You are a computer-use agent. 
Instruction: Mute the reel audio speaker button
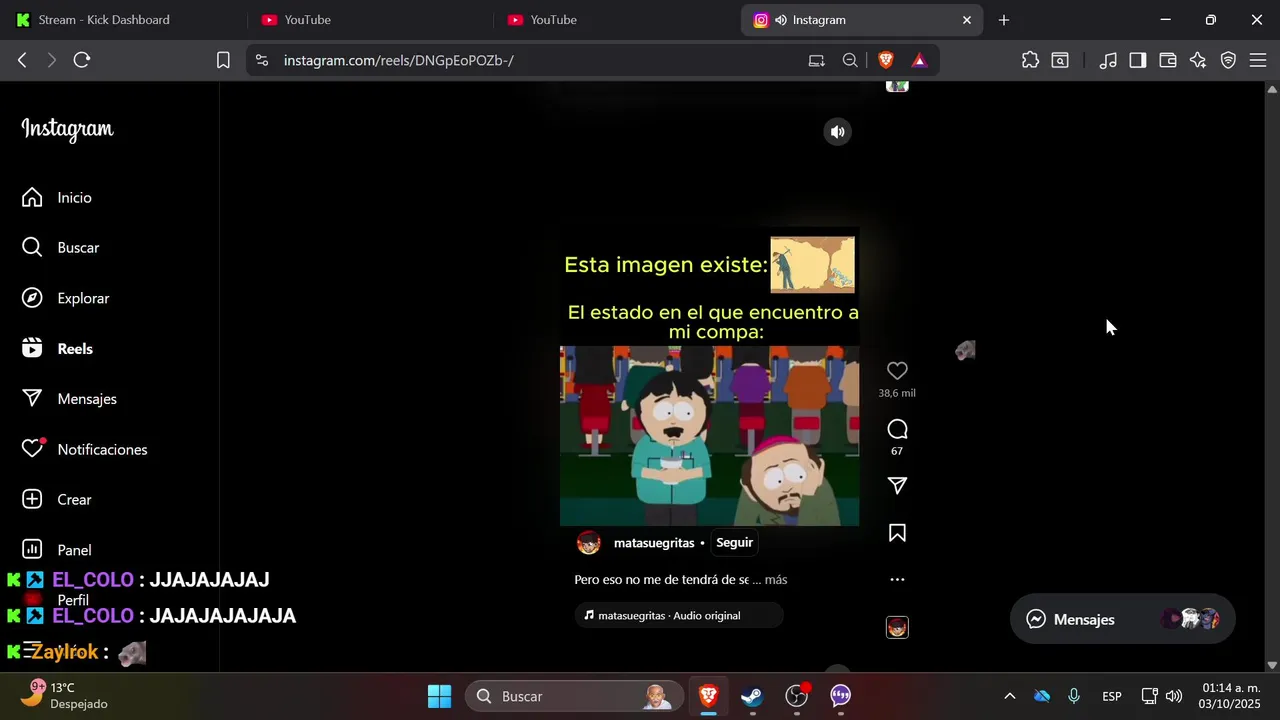(837, 132)
